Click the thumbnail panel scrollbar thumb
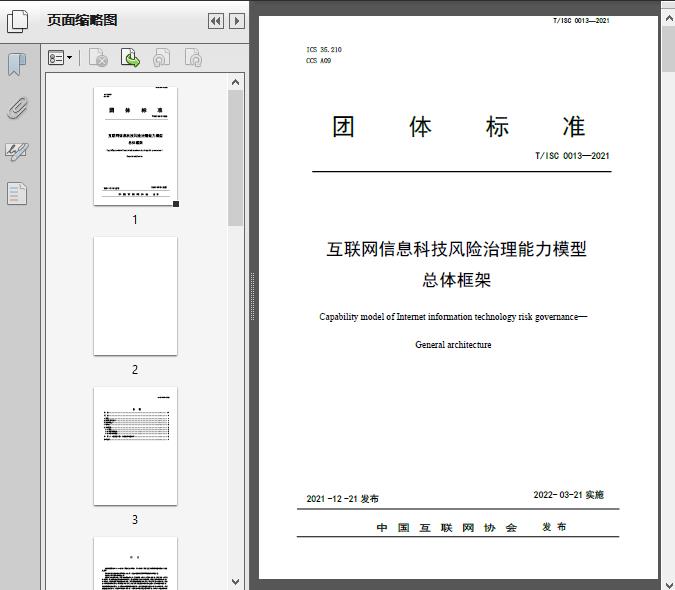The width and height of the screenshot is (675, 590). pyautogui.click(x=235, y=158)
